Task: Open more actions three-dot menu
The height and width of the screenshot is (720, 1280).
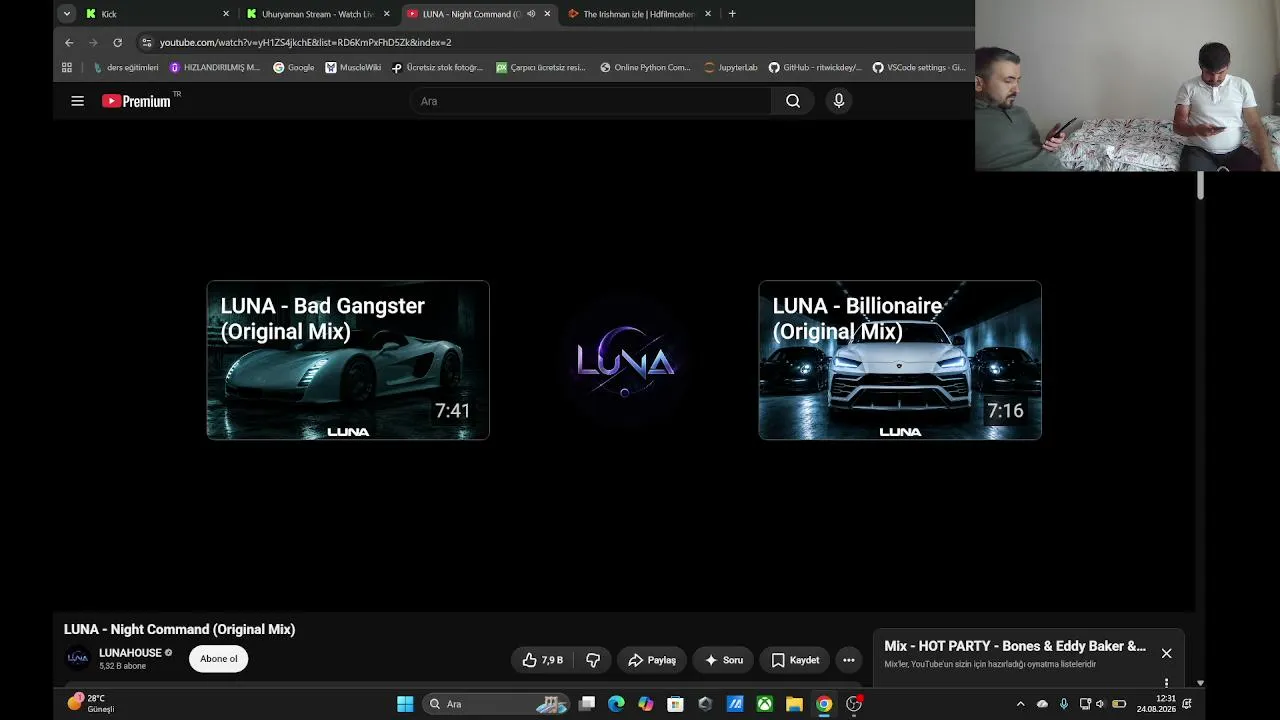Action: tap(849, 660)
